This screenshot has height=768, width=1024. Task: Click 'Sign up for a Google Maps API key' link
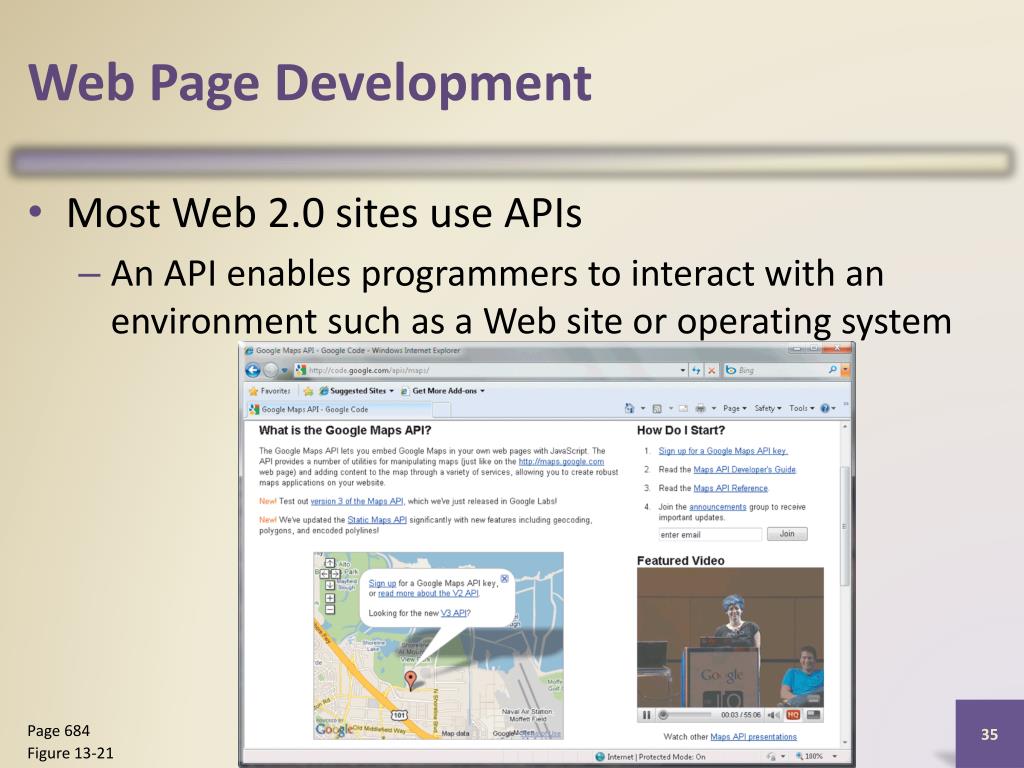point(723,451)
